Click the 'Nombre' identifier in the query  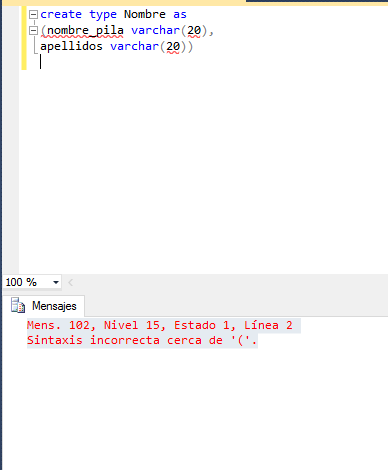pos(145,14)
